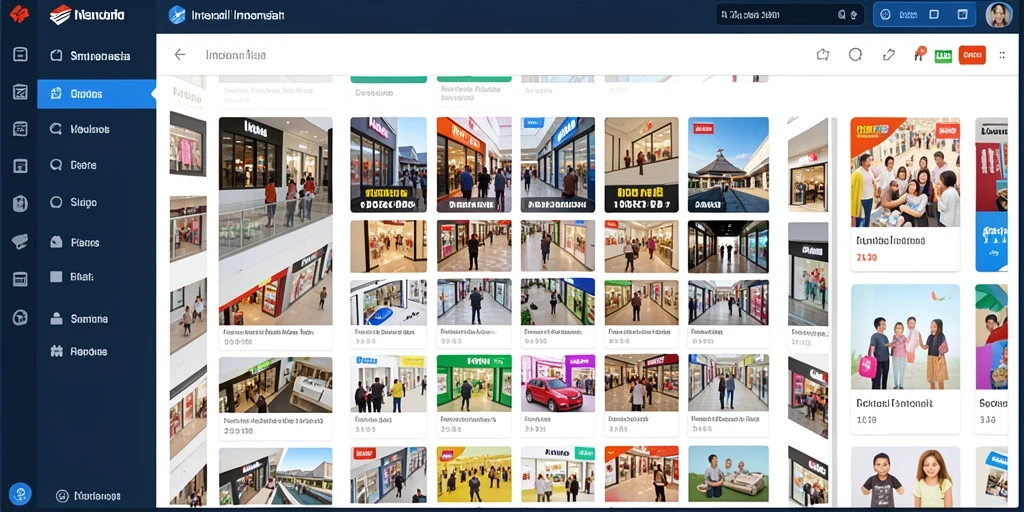Screen dimensions: 1024x512
Task: Go back using the left arrow
Action: (x=180, y=55)
